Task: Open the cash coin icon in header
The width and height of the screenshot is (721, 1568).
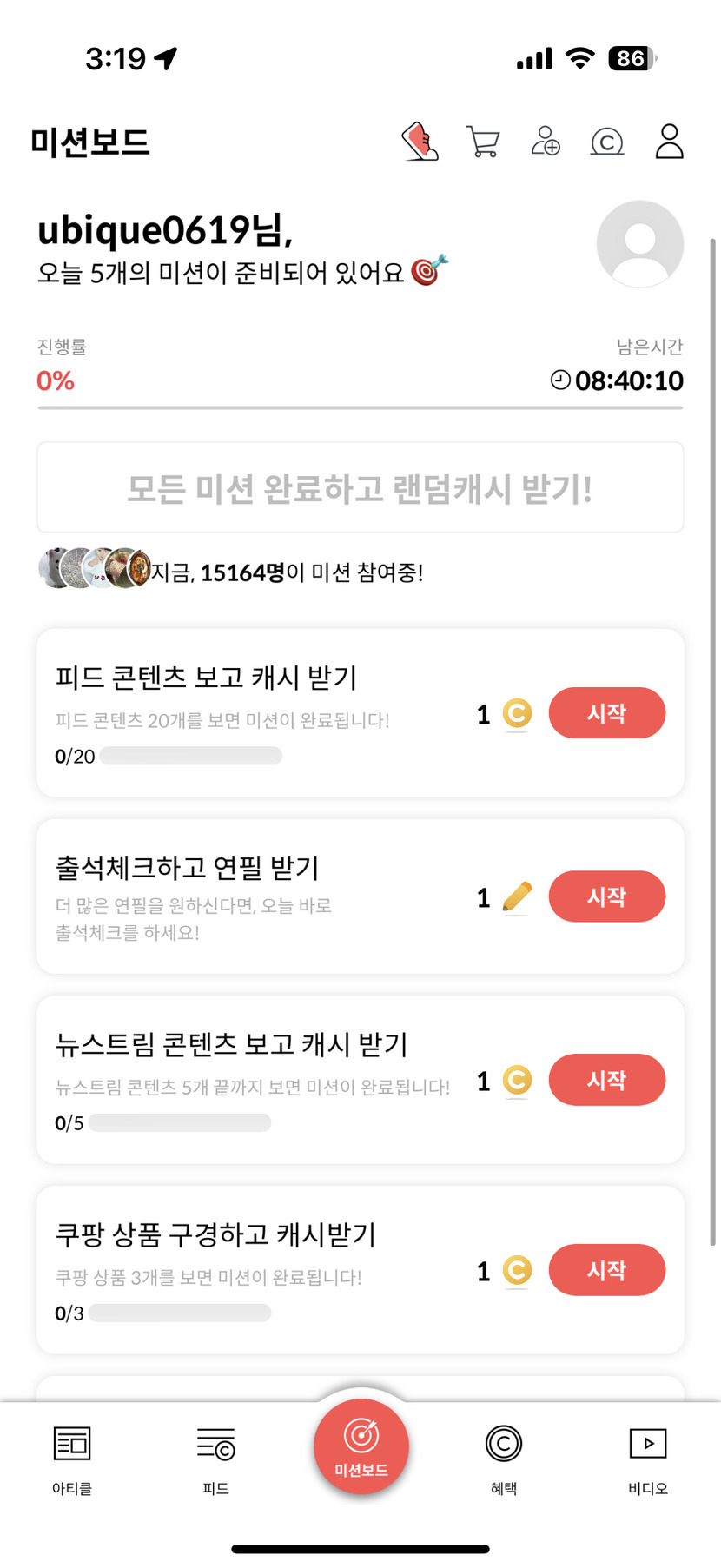Action: point(607,142)
